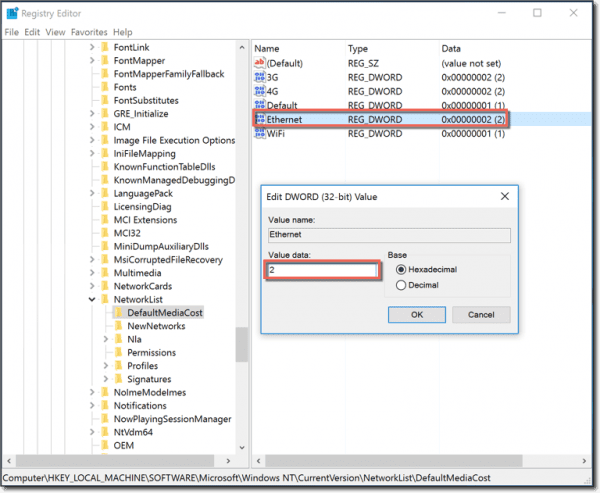This screenshot has width=600, height=493.
Task: Click the WiFi DWORD value icon
Action: click(x=260, y=133)
